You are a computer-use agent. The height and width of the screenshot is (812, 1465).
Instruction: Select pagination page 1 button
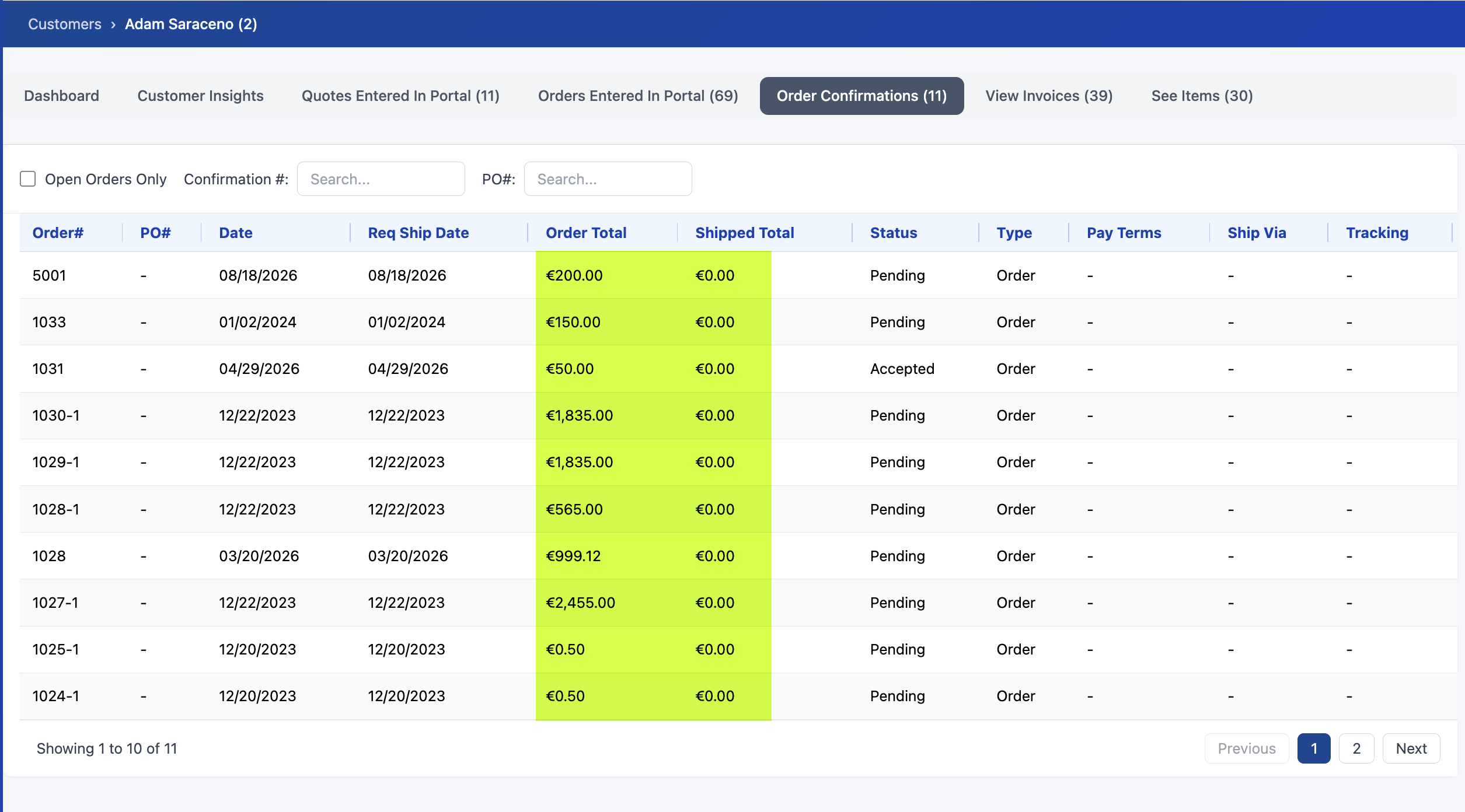(x=1314, y=748)
